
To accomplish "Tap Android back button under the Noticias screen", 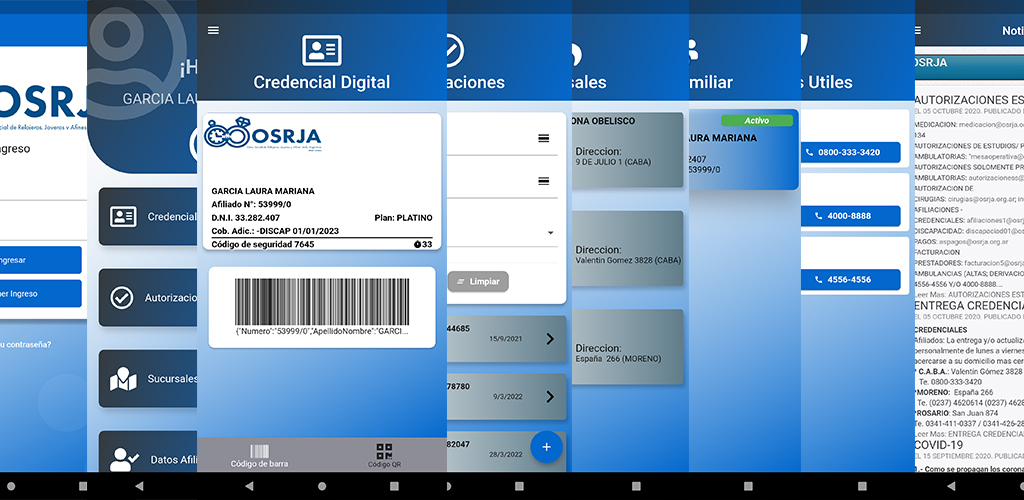I will coord(951,486).
